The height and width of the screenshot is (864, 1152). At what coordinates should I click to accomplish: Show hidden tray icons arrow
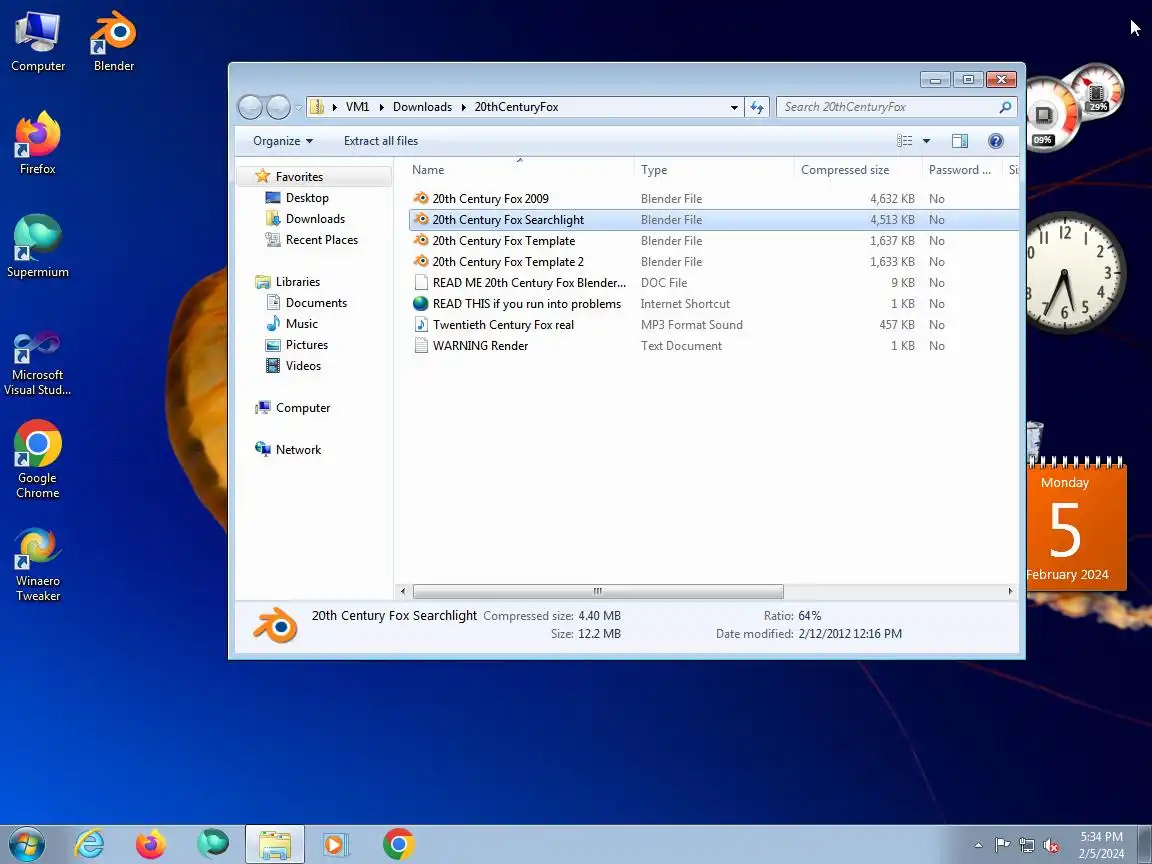[x=978, y=846]
